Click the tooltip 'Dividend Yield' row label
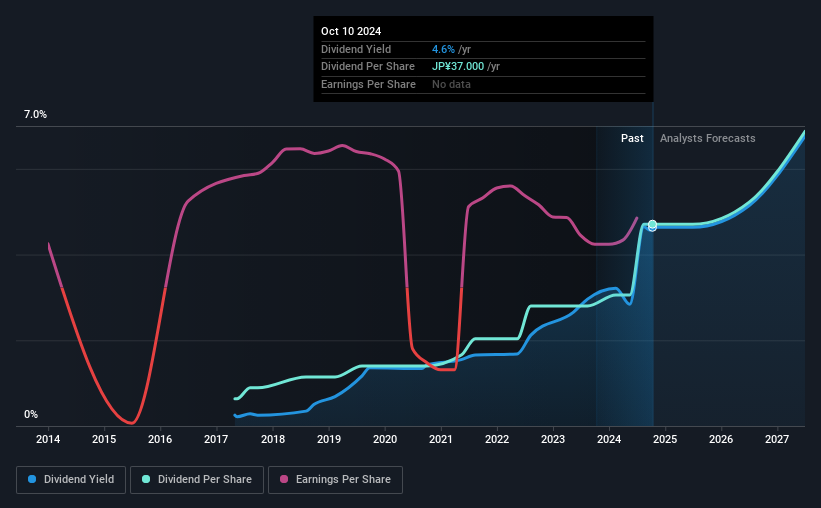This screenshot has width=821, height=508. (x=356, y=49)
